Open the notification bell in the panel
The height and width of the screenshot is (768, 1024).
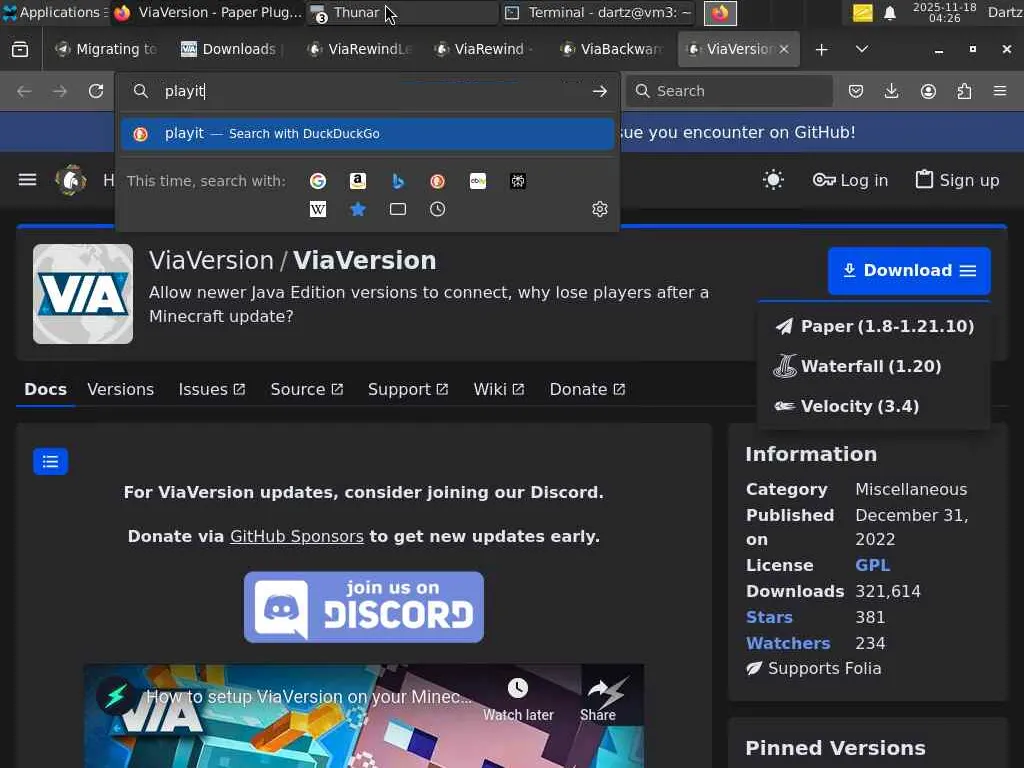click(x=889, y=13)
